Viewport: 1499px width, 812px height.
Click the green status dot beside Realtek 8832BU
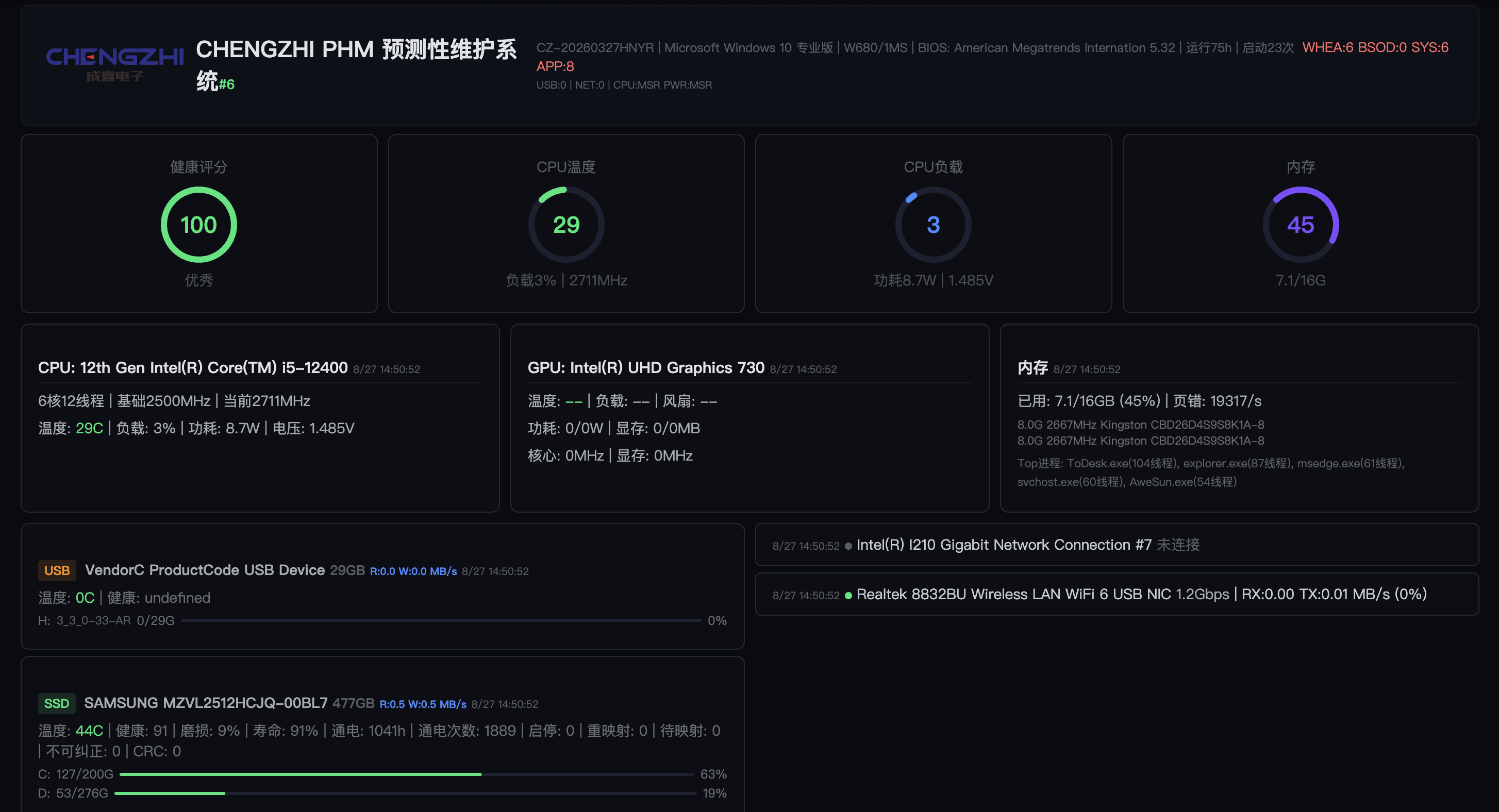(x=848, y=595)
